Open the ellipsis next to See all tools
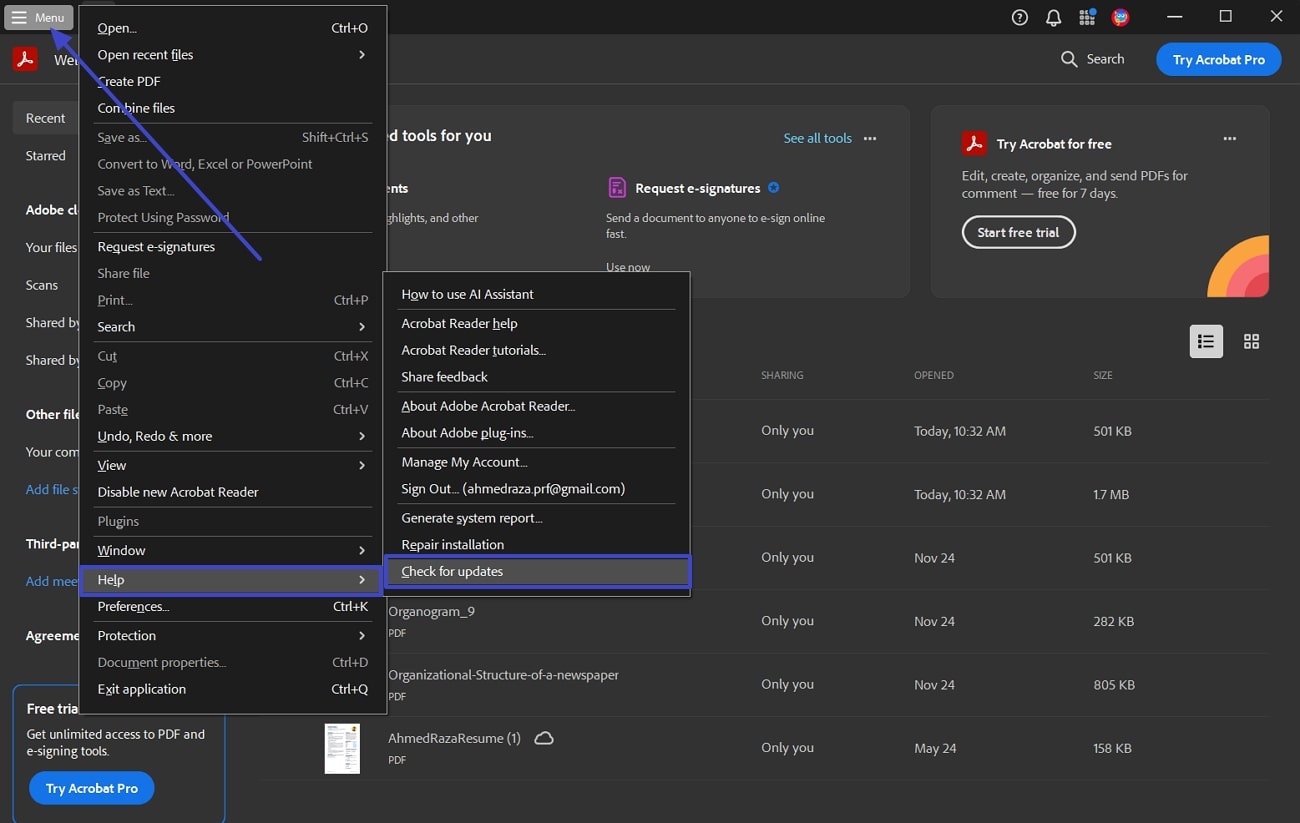This screenshot has width=1300, height=823. 869,138
